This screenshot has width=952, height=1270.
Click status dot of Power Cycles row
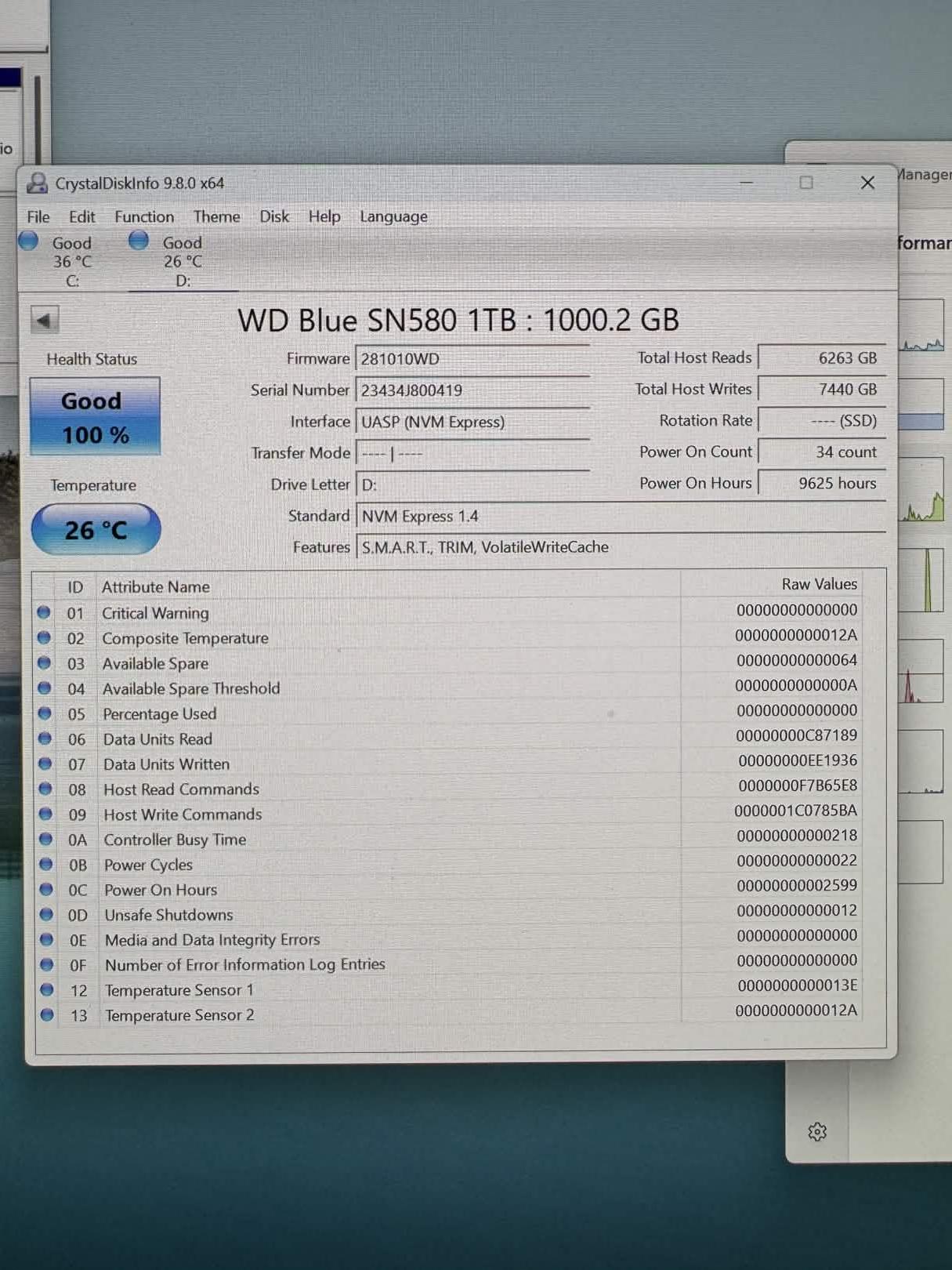coord(45,864)
